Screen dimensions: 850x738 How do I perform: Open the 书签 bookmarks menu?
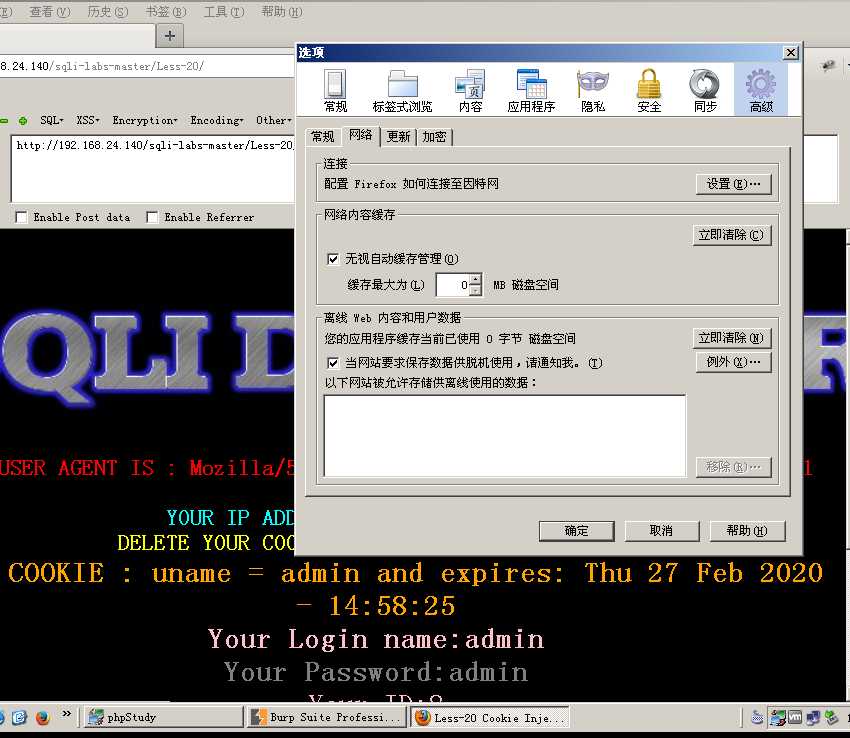point(166,11)
